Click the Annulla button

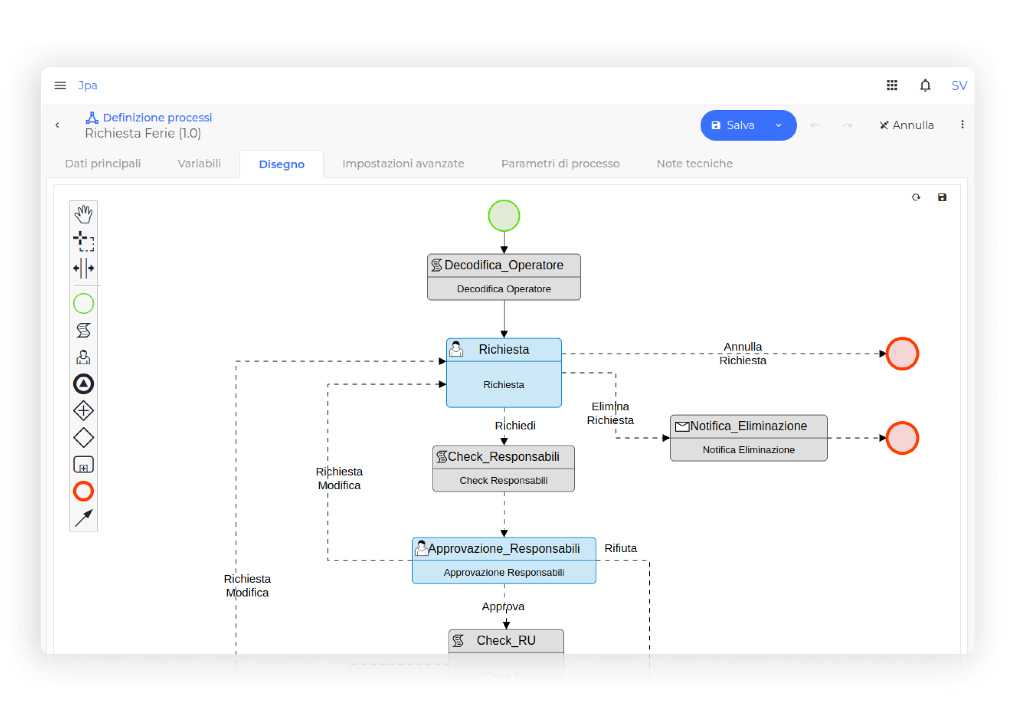coord(906,125)
